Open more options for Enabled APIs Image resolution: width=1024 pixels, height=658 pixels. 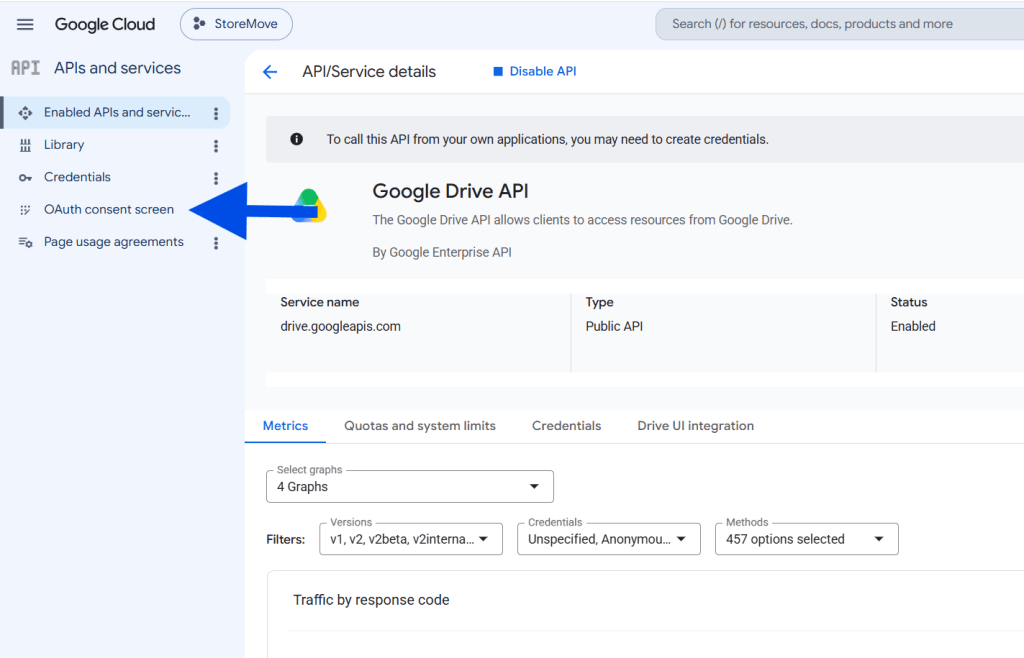pos(216,114)
